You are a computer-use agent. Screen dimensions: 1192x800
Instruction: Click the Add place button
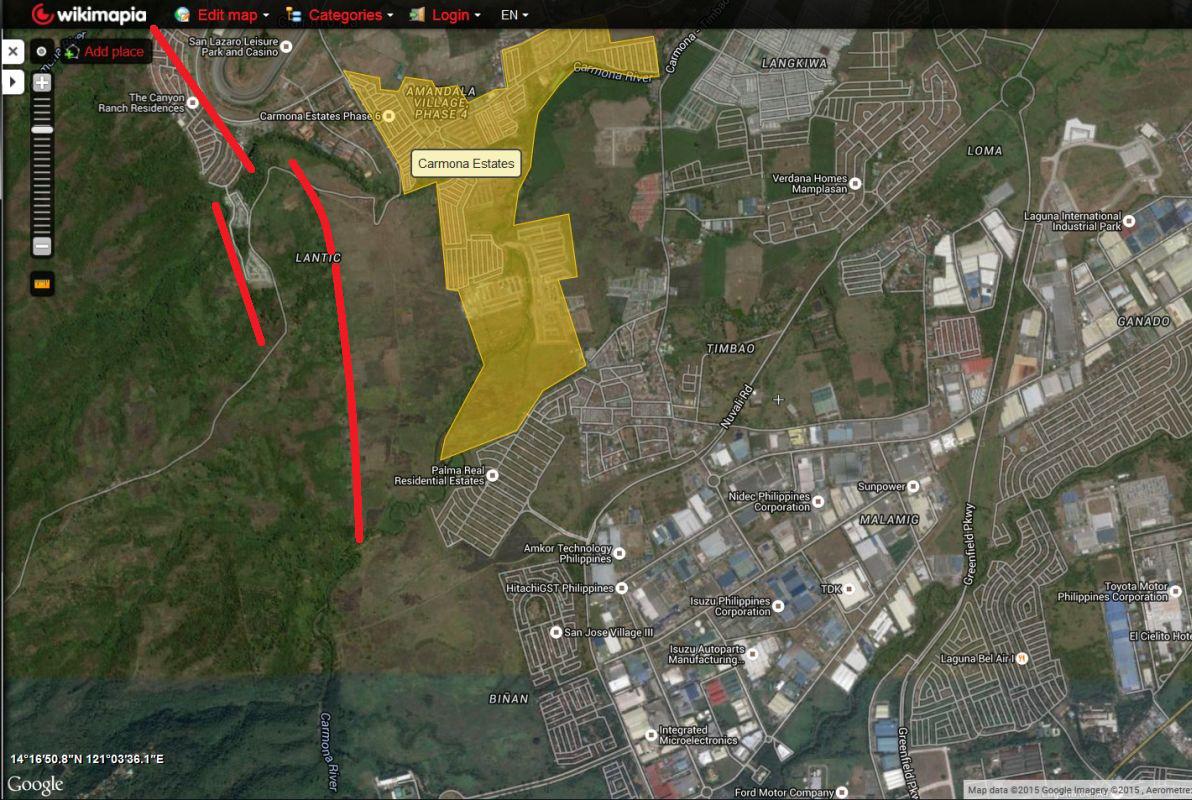(x=105, y=52)
